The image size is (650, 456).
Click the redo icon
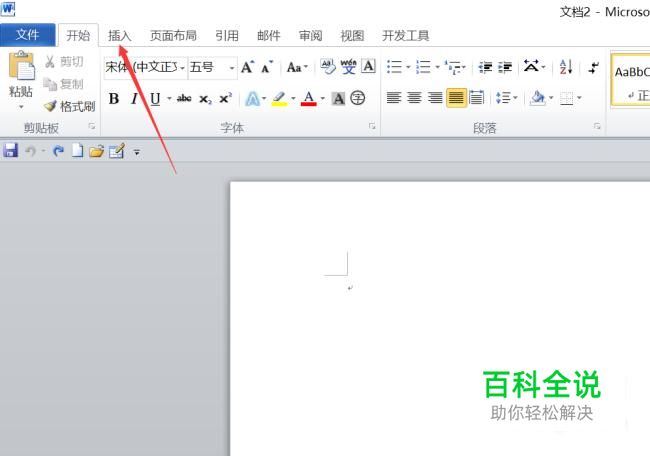(x=58, y=151)
